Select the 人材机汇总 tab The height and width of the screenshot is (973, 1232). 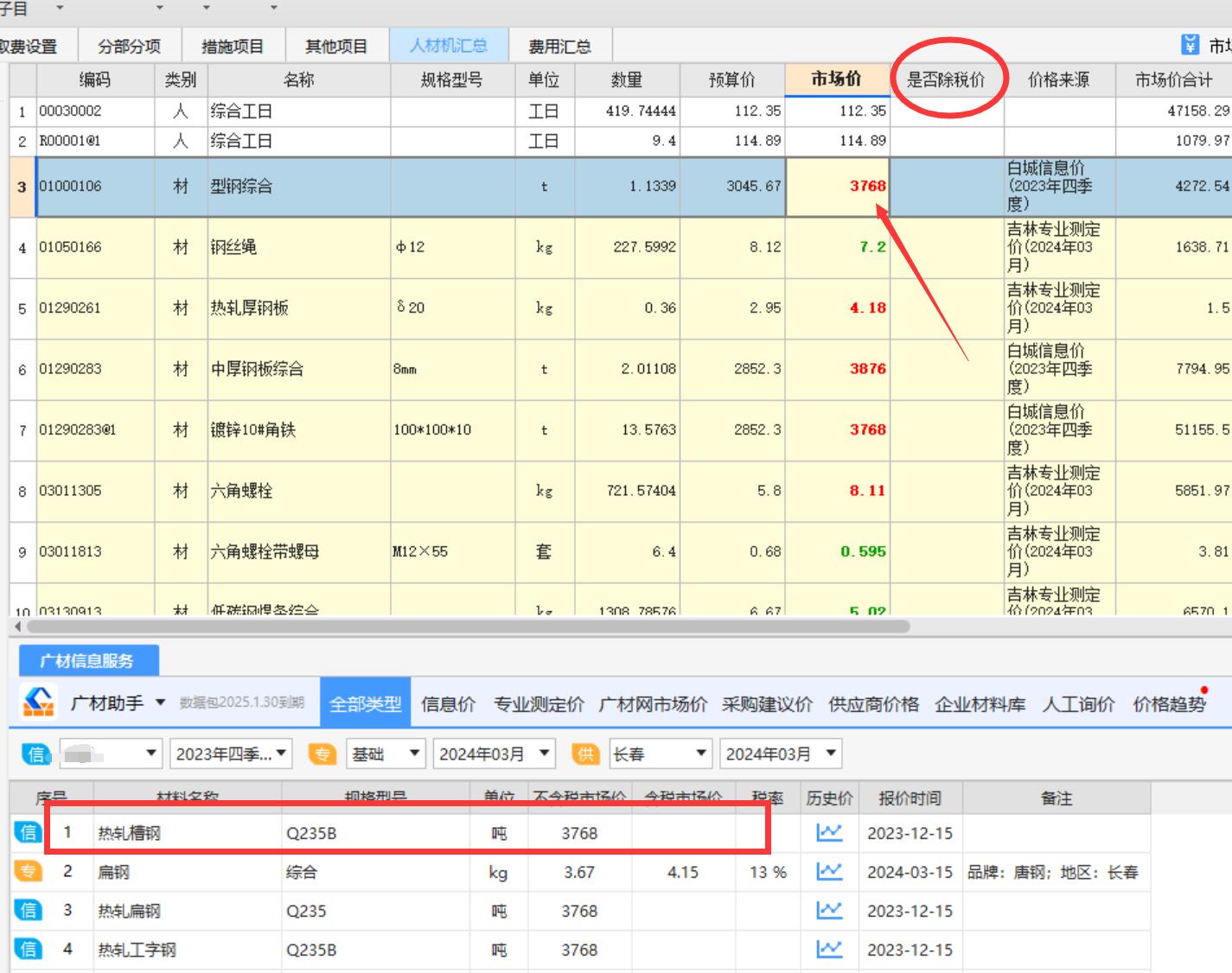pos(449,46)
